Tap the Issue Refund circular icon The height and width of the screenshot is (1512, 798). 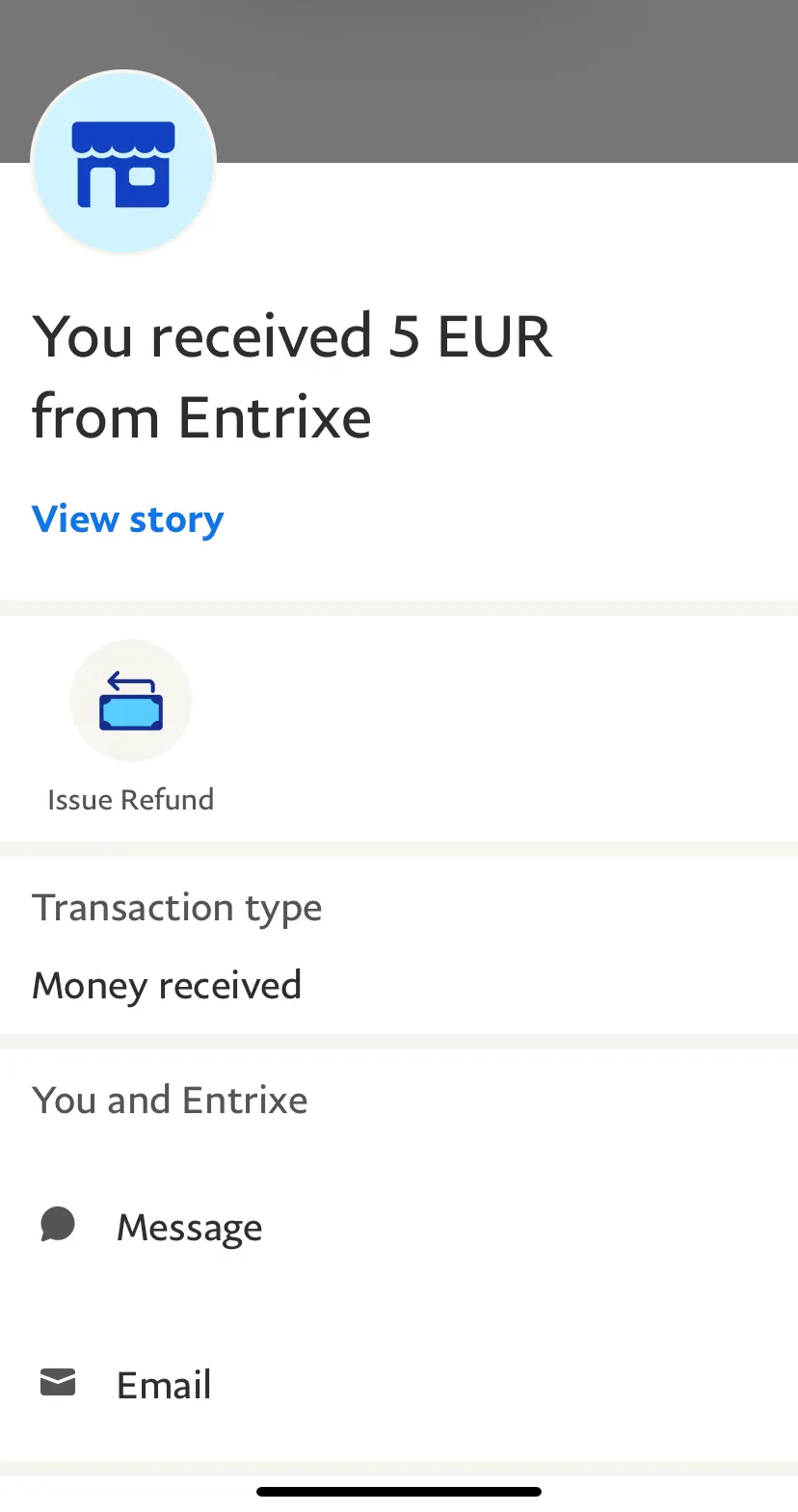tap(131, 701)
